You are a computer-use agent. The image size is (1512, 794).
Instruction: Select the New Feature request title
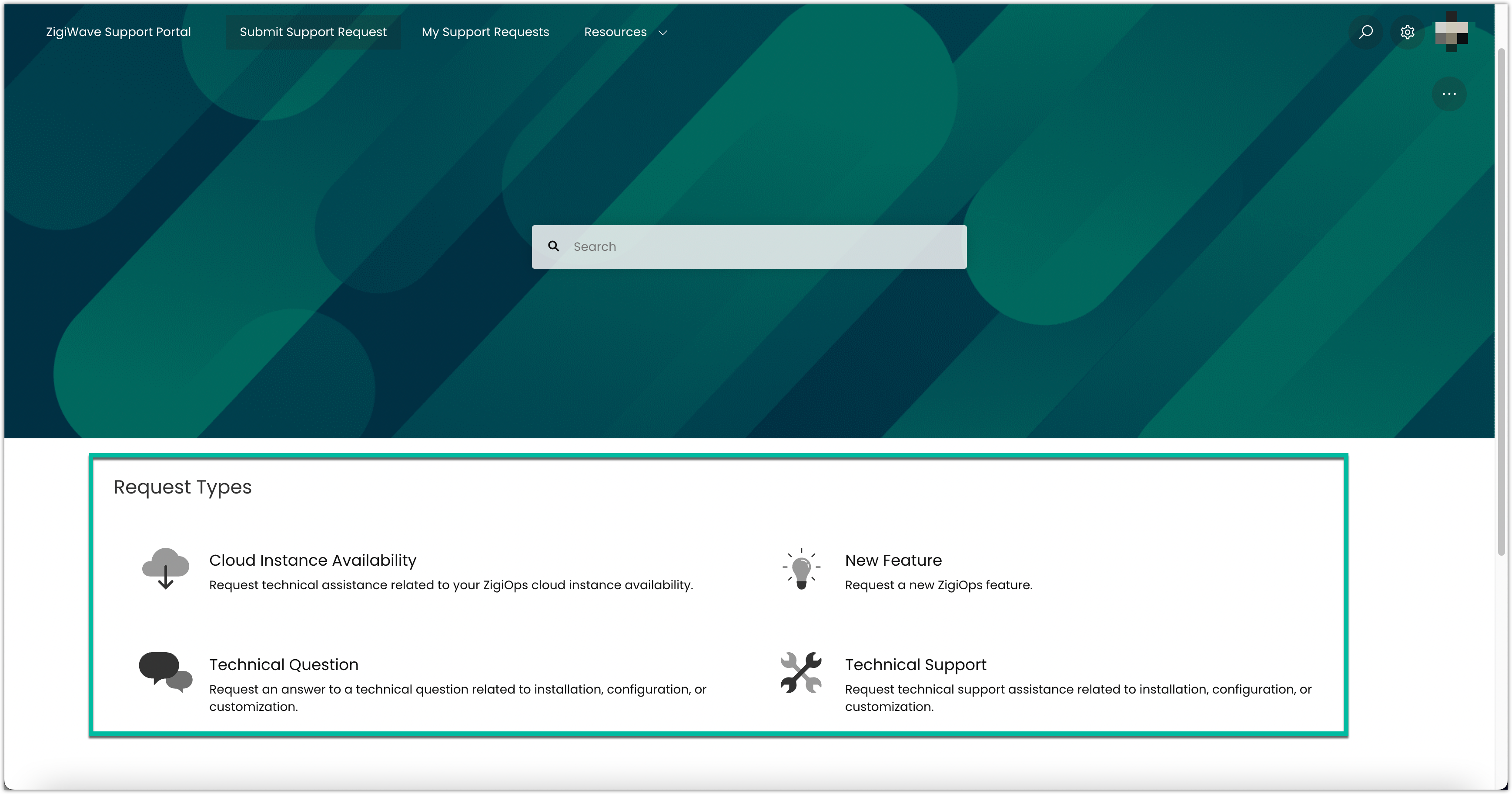[x=893, y=560]
